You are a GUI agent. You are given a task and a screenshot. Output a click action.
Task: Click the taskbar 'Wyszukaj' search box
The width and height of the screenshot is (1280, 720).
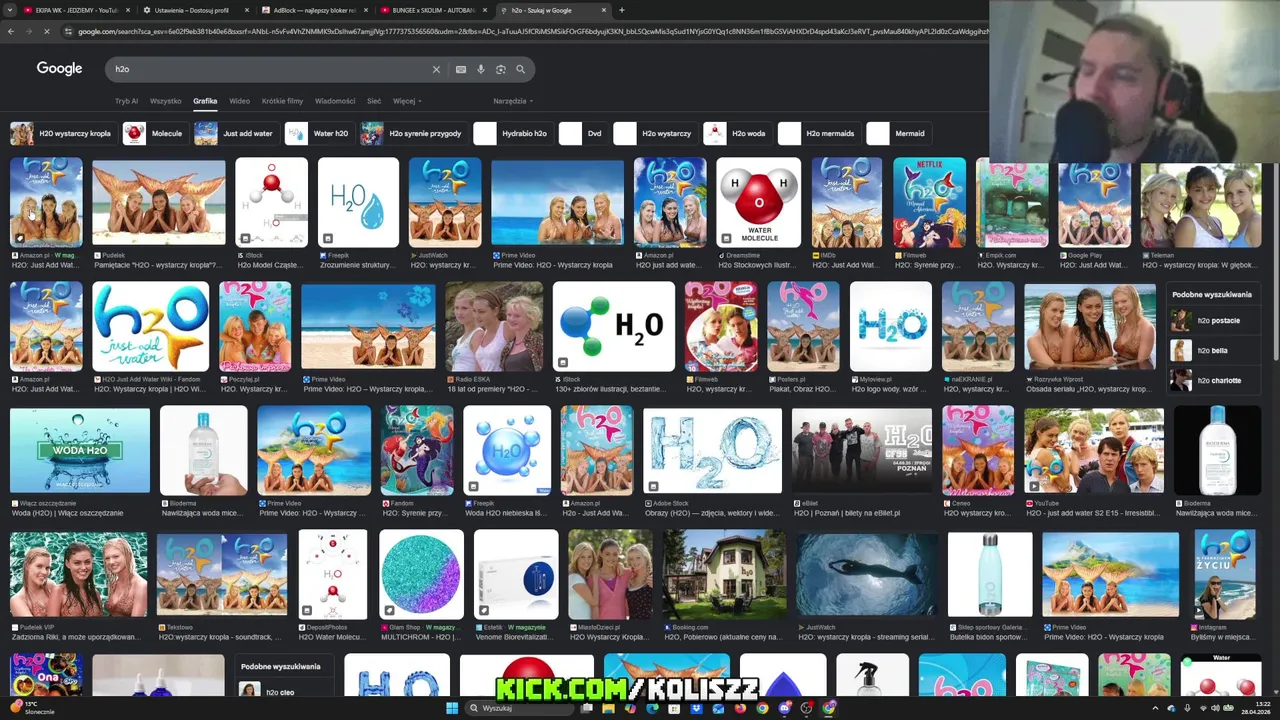[x=520, y=708]
